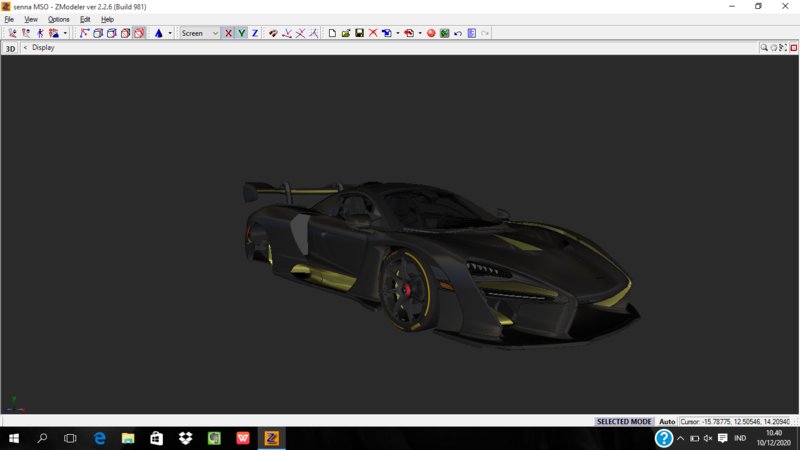This screenshot has height=450, width=800.
Task: Toggle the X axis constraint
Action: (228, 33)
